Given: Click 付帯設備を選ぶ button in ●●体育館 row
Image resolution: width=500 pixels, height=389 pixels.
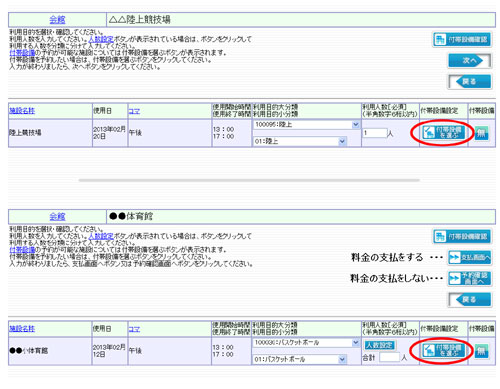Looking at the screenshot, I should click(x=443, y=351).
